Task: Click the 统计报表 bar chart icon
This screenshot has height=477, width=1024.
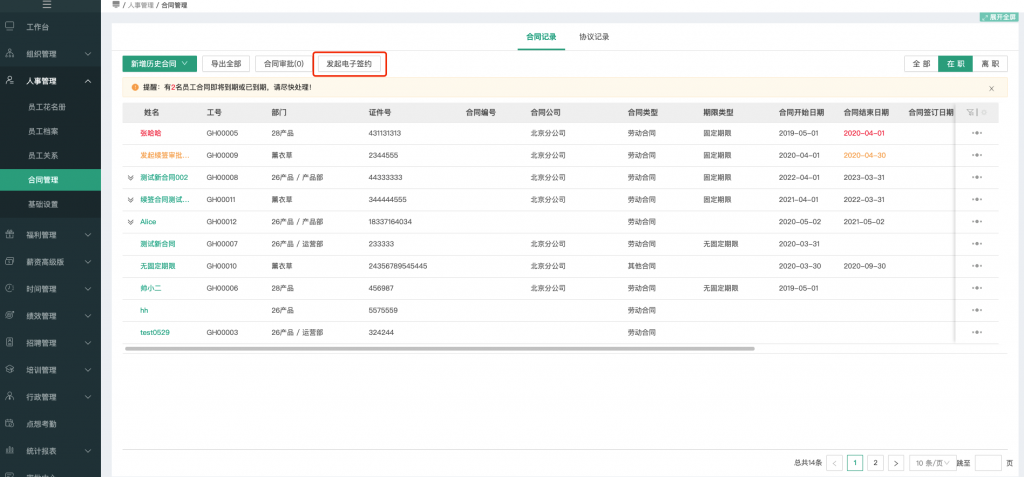Action: 10,450
